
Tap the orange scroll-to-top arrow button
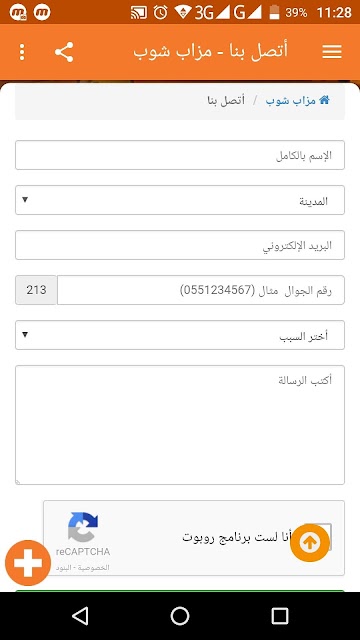[310, 542]
